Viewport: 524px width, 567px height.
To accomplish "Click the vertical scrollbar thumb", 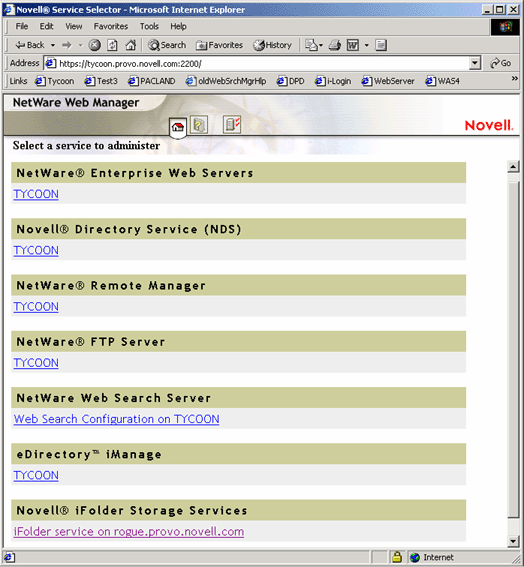I will tap(513, 350).
